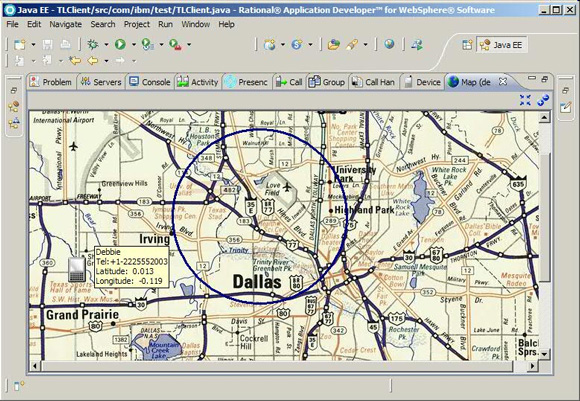This screenshot has width=580, height=401.
Task: Click the map scroll left arrow
Action: point(35,366)
